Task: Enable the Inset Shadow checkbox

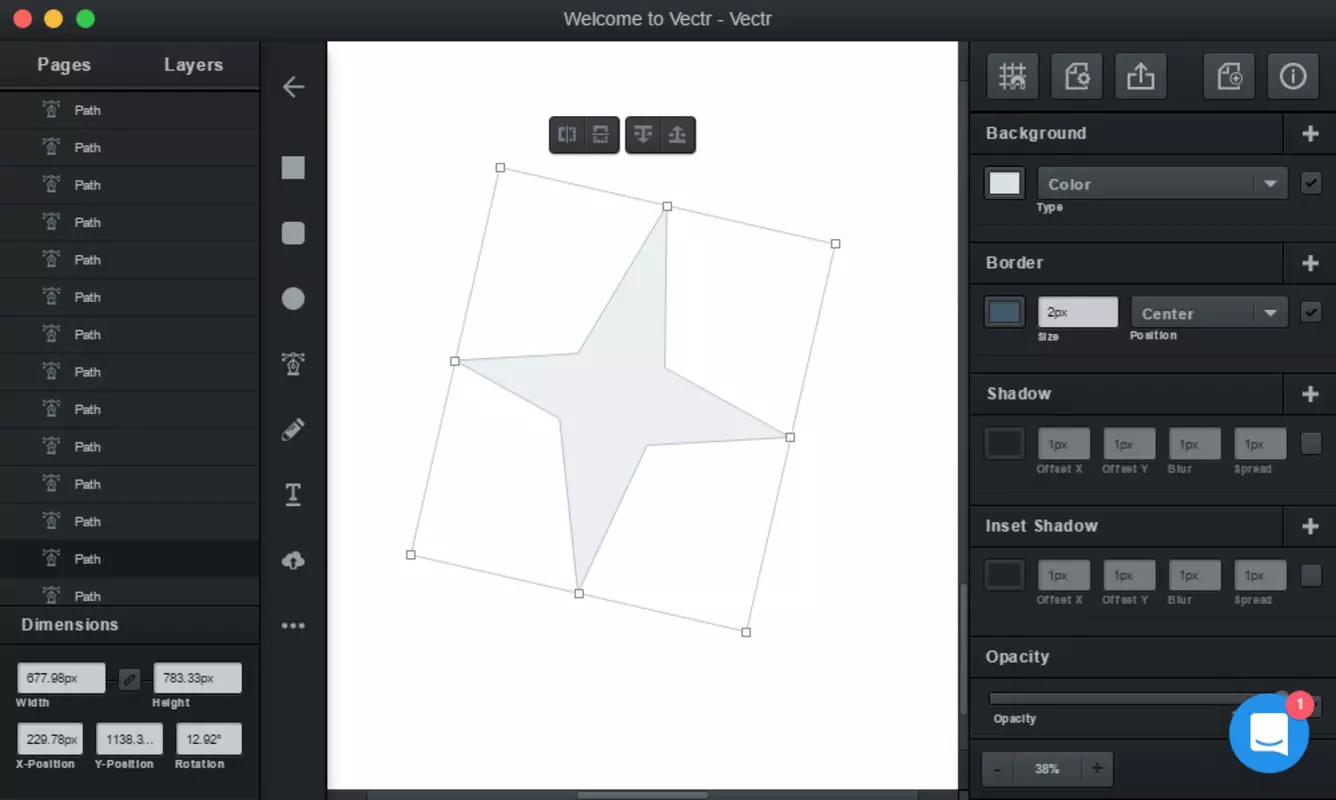Action: (x=1311, y=575)
